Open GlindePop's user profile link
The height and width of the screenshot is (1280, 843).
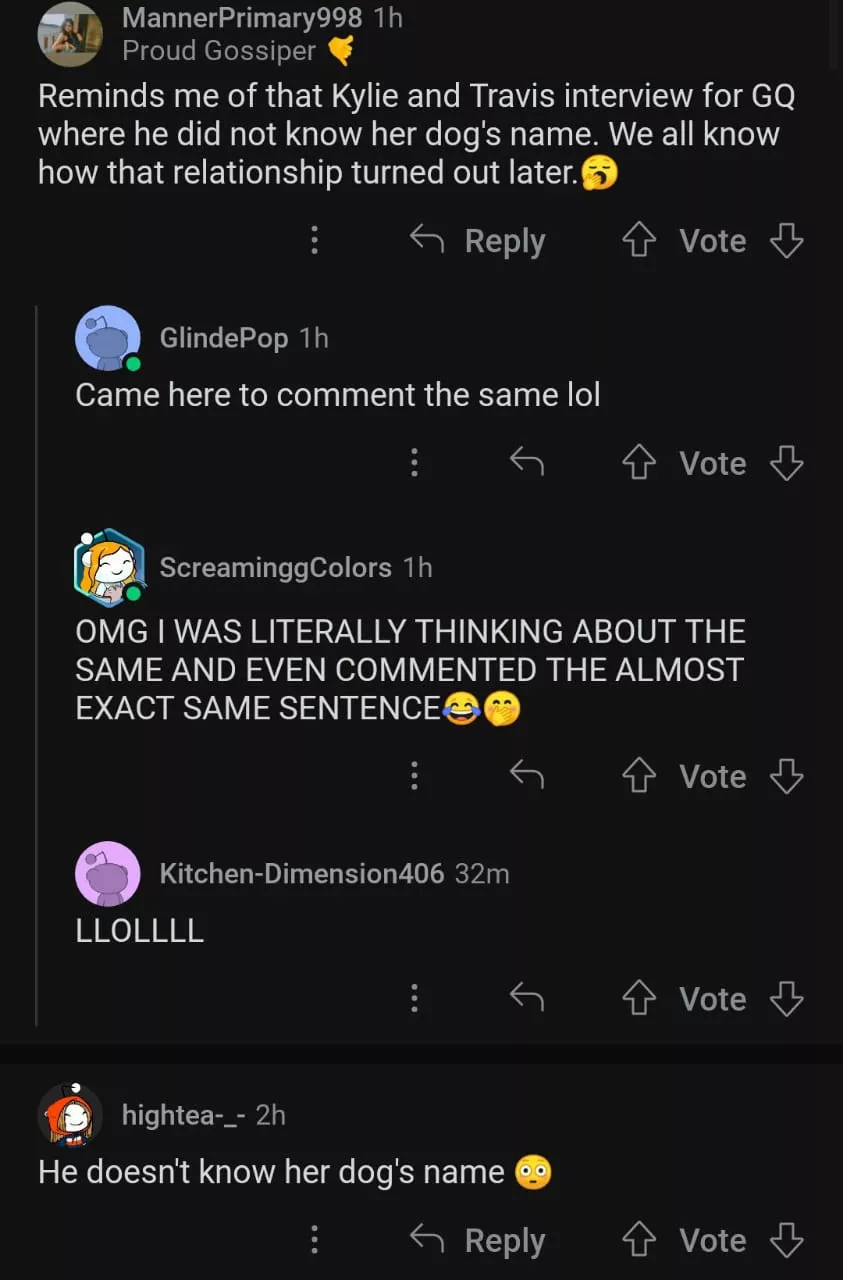(x=223, y=338)
